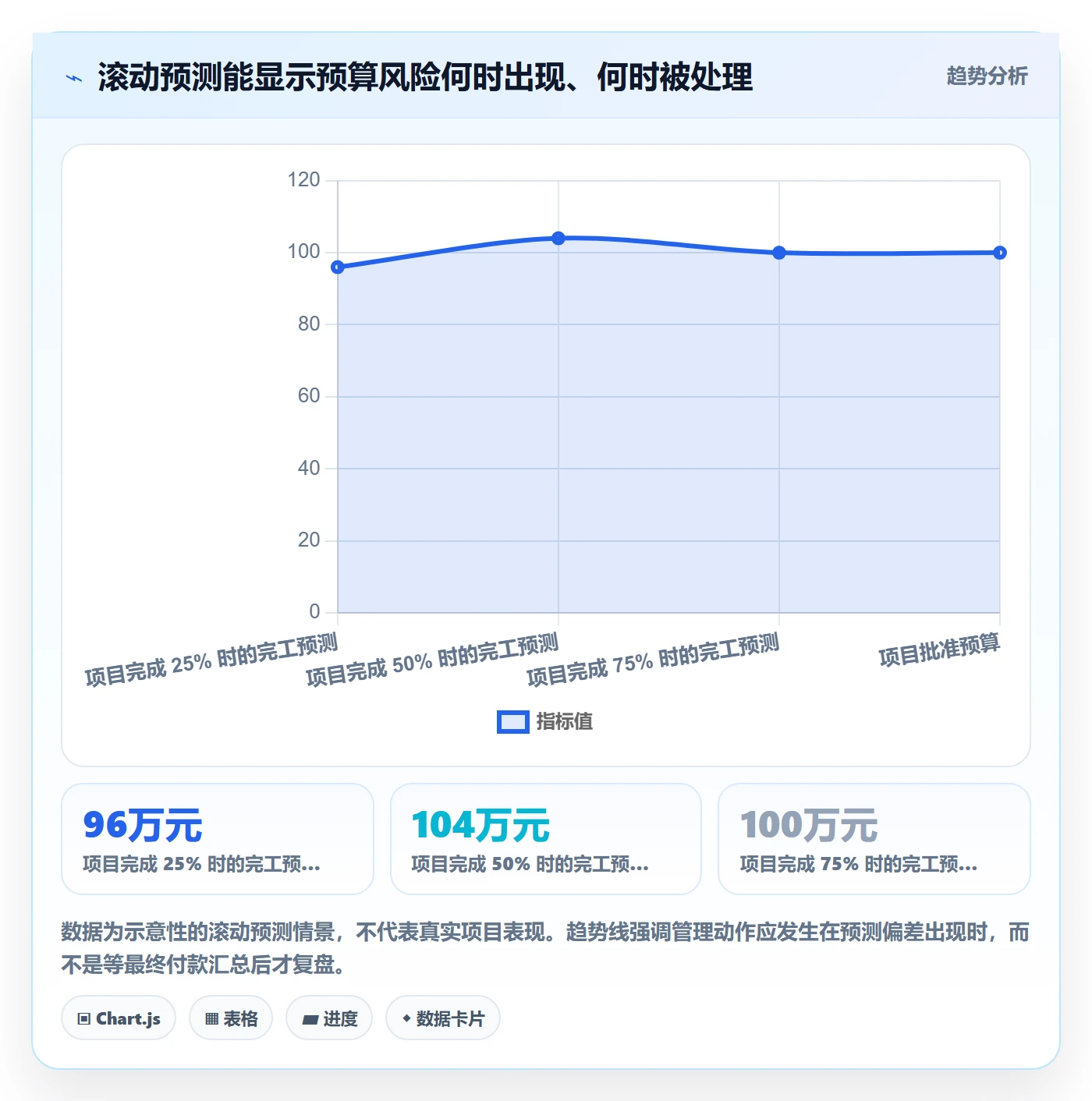This screenshot has height=1101, width=1092.
Task: Toggle the 指标值 legend color swatch
Action: 513,722
